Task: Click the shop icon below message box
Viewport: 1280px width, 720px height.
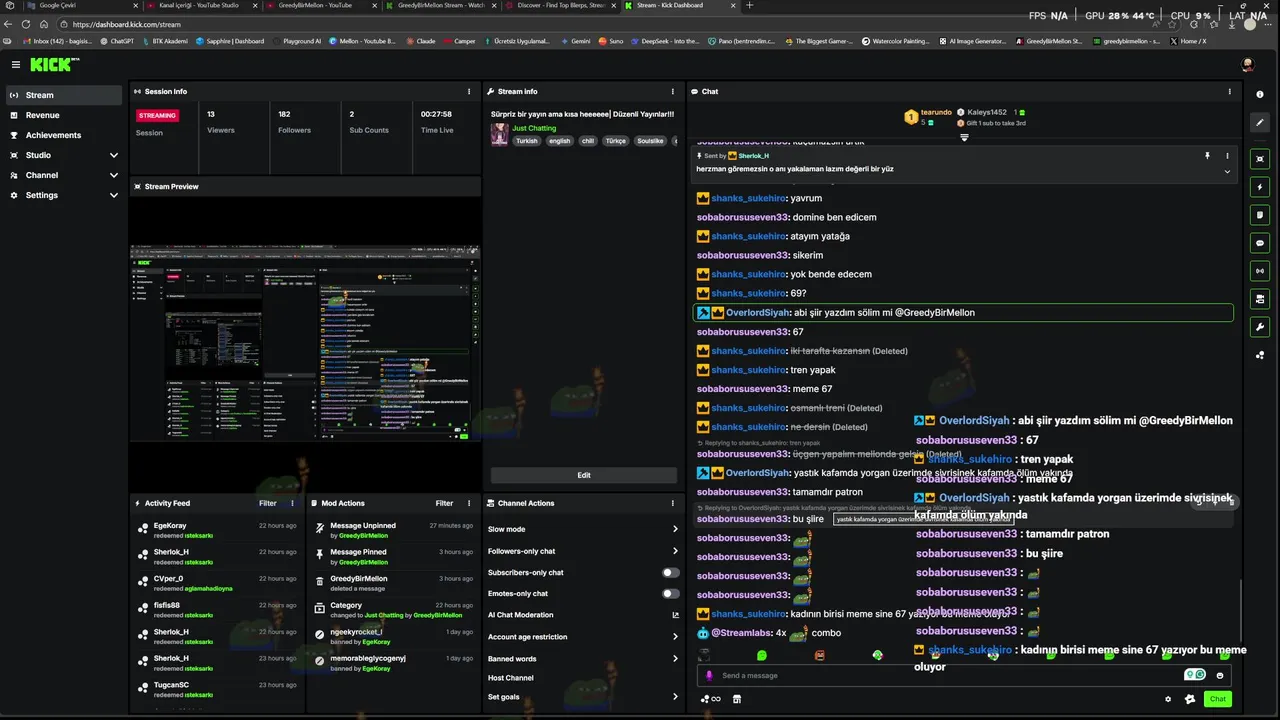Action: [737, 699]
